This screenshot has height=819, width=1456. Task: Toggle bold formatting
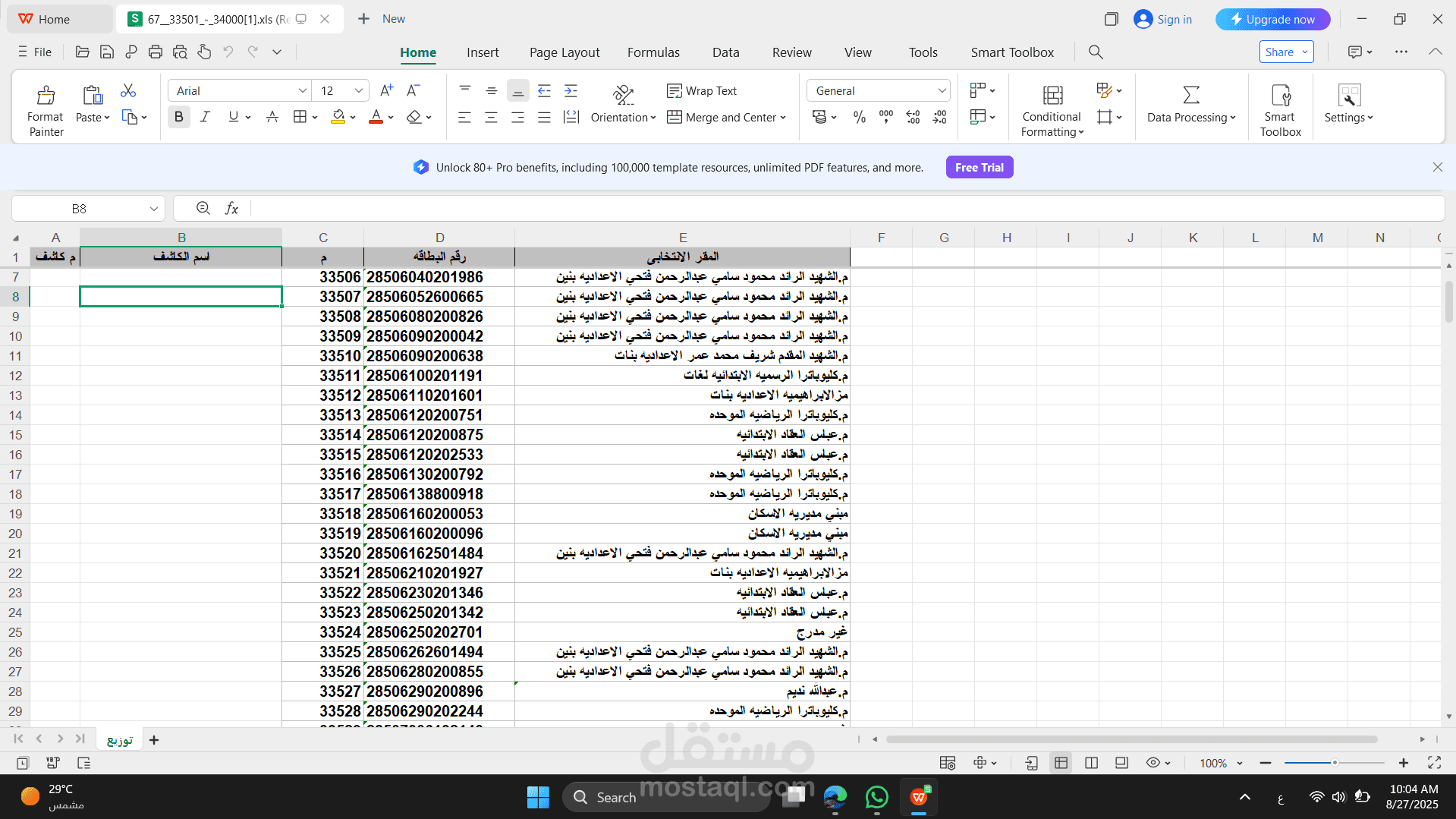point(178,116)
